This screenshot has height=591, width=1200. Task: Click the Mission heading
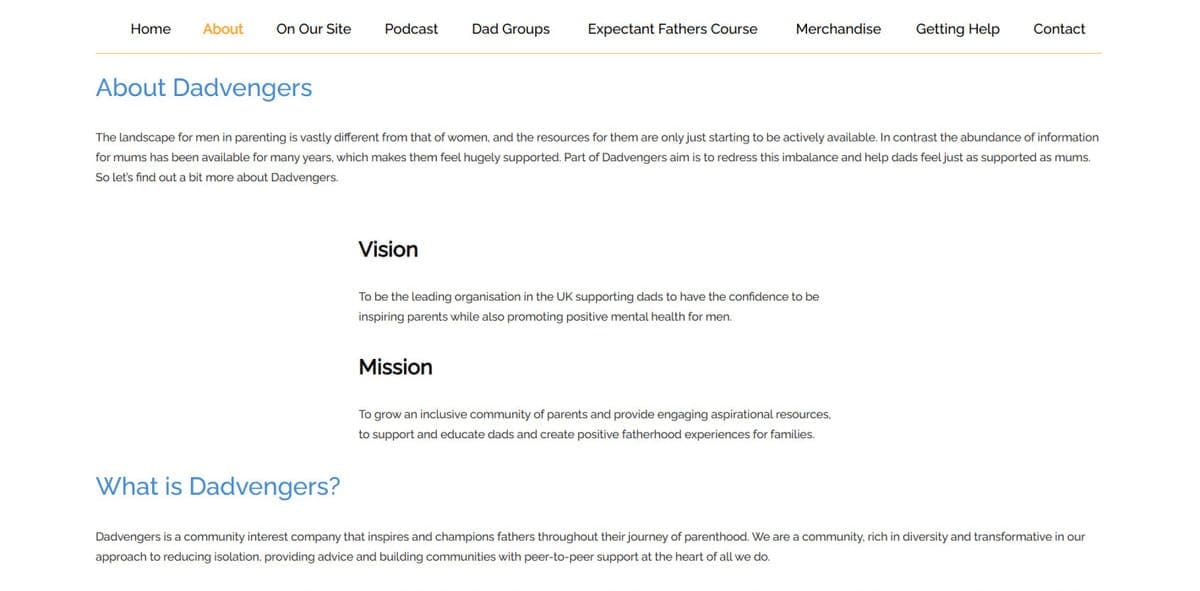tap(396, 367)
